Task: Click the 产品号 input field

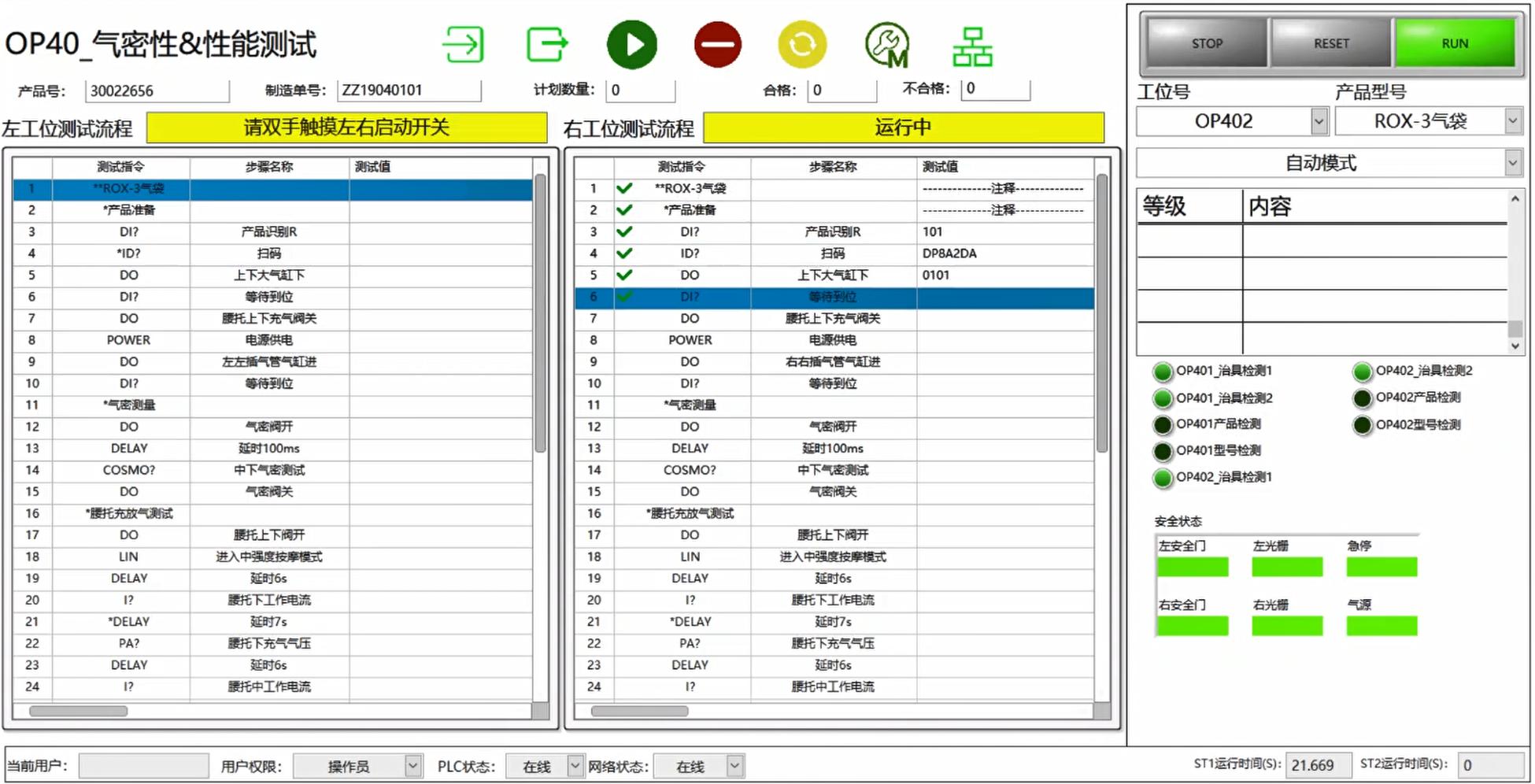Action: pyautogui.click(x=157, y=91)
